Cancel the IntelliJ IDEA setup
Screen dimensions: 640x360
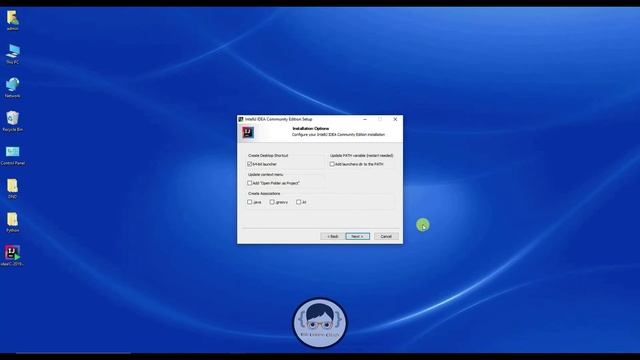pyautogui.click(x=386, y=236)
